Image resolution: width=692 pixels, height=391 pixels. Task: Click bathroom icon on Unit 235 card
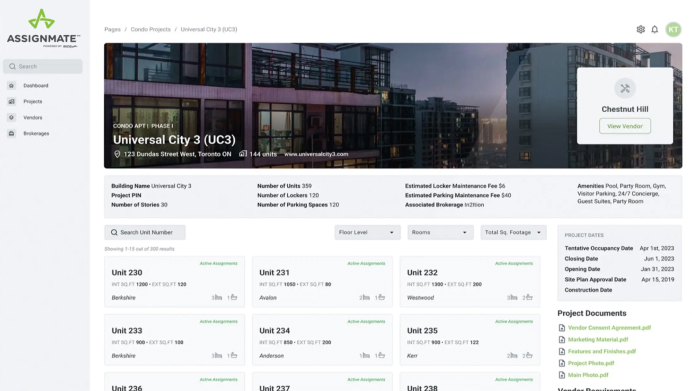click(x=529, y=355)
